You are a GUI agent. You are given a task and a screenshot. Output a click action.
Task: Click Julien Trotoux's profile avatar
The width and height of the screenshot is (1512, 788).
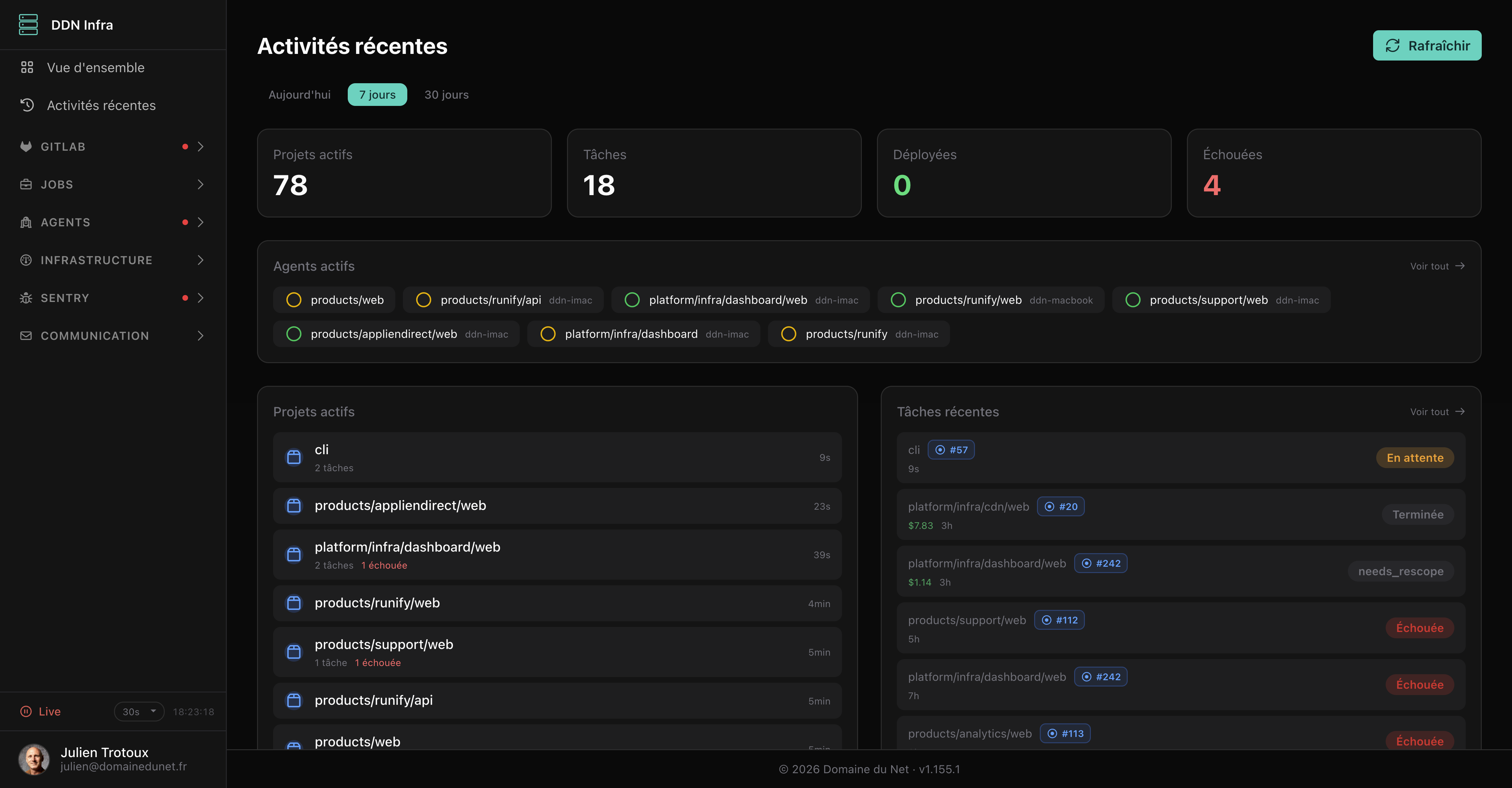34,759
